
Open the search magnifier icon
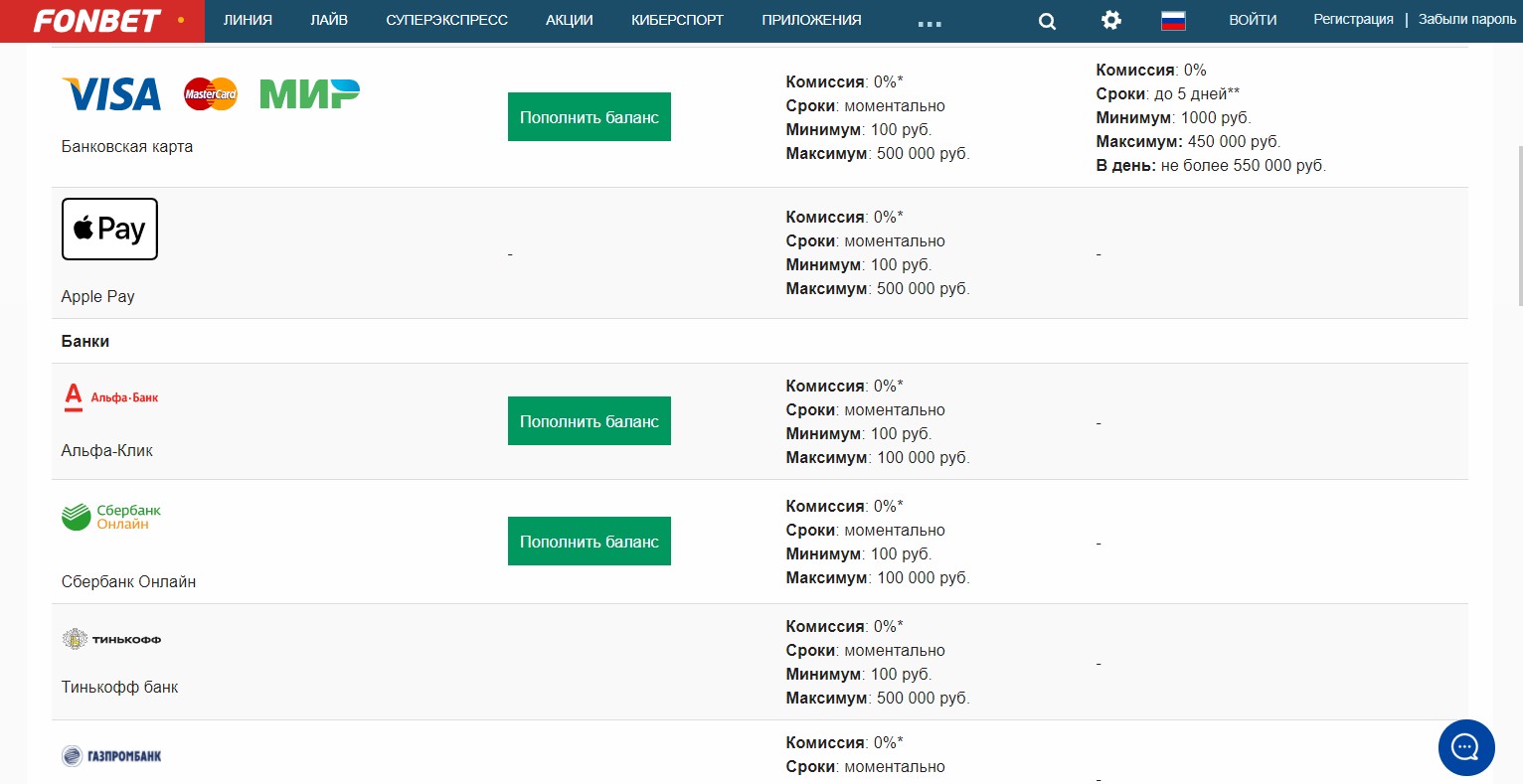click(1047, 21)
